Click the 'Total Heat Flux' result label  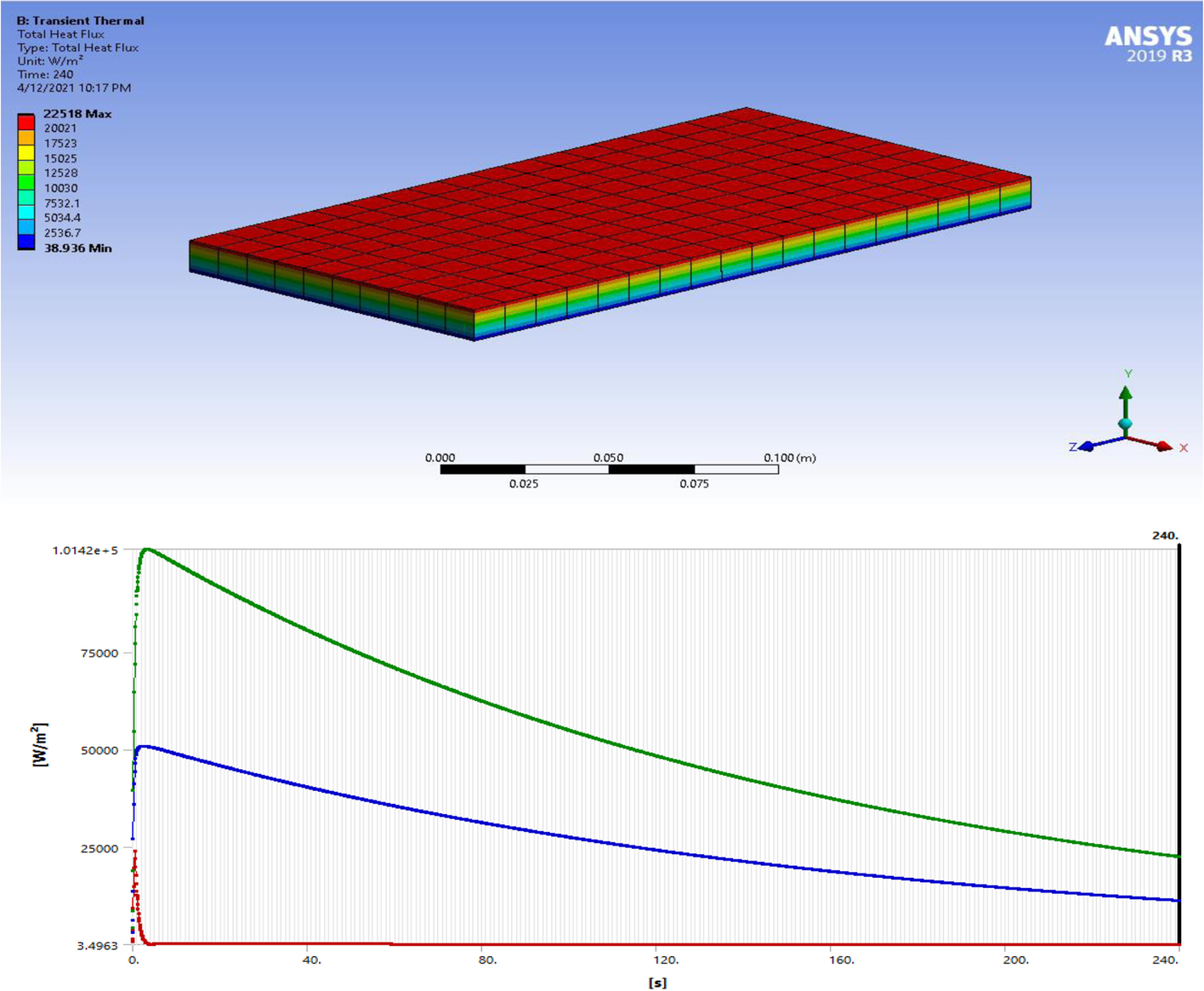60,34
